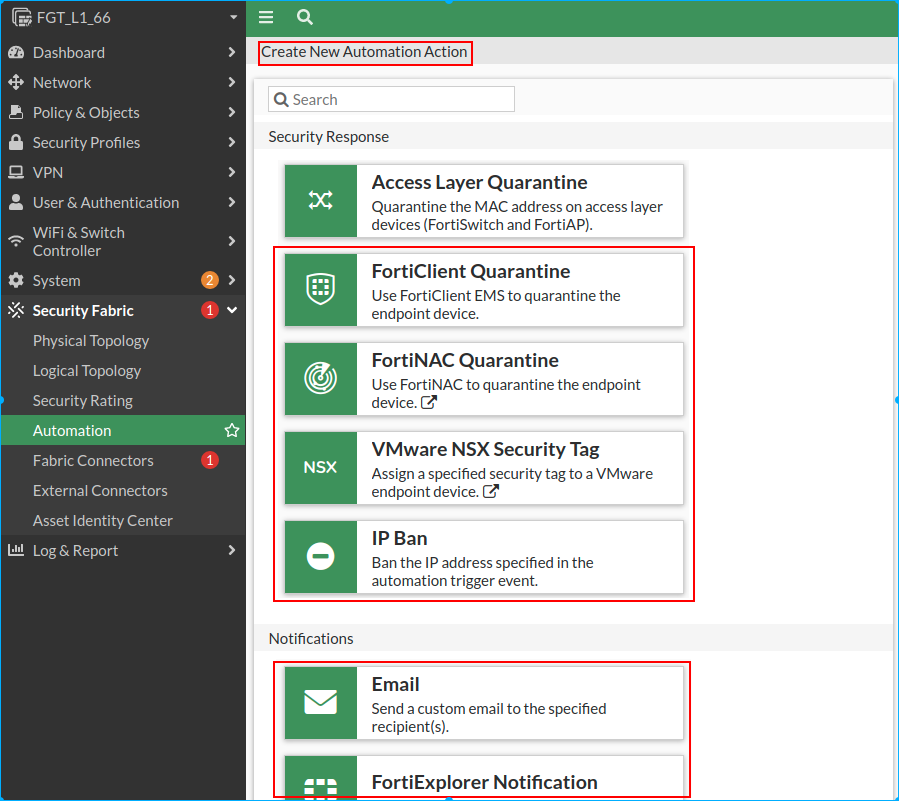Image resolution: width=899 pixels, height=801 pixels.
Task: Click the Email envelope icon
Action: click(320, 703)
